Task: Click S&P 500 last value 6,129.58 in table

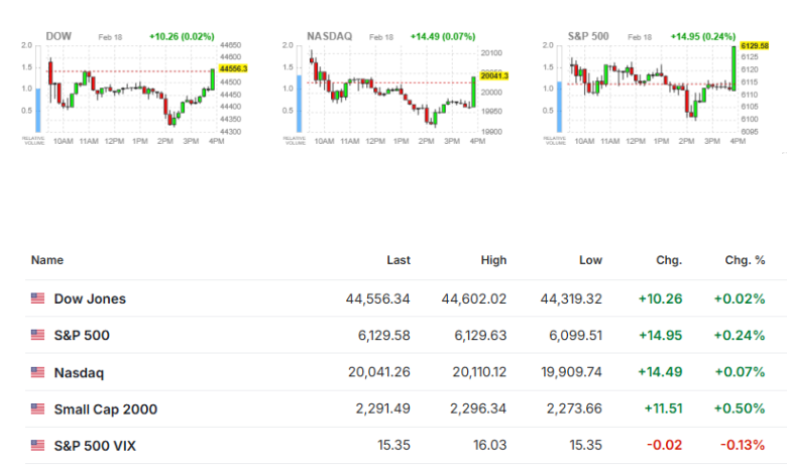Action: click(384, 335)
